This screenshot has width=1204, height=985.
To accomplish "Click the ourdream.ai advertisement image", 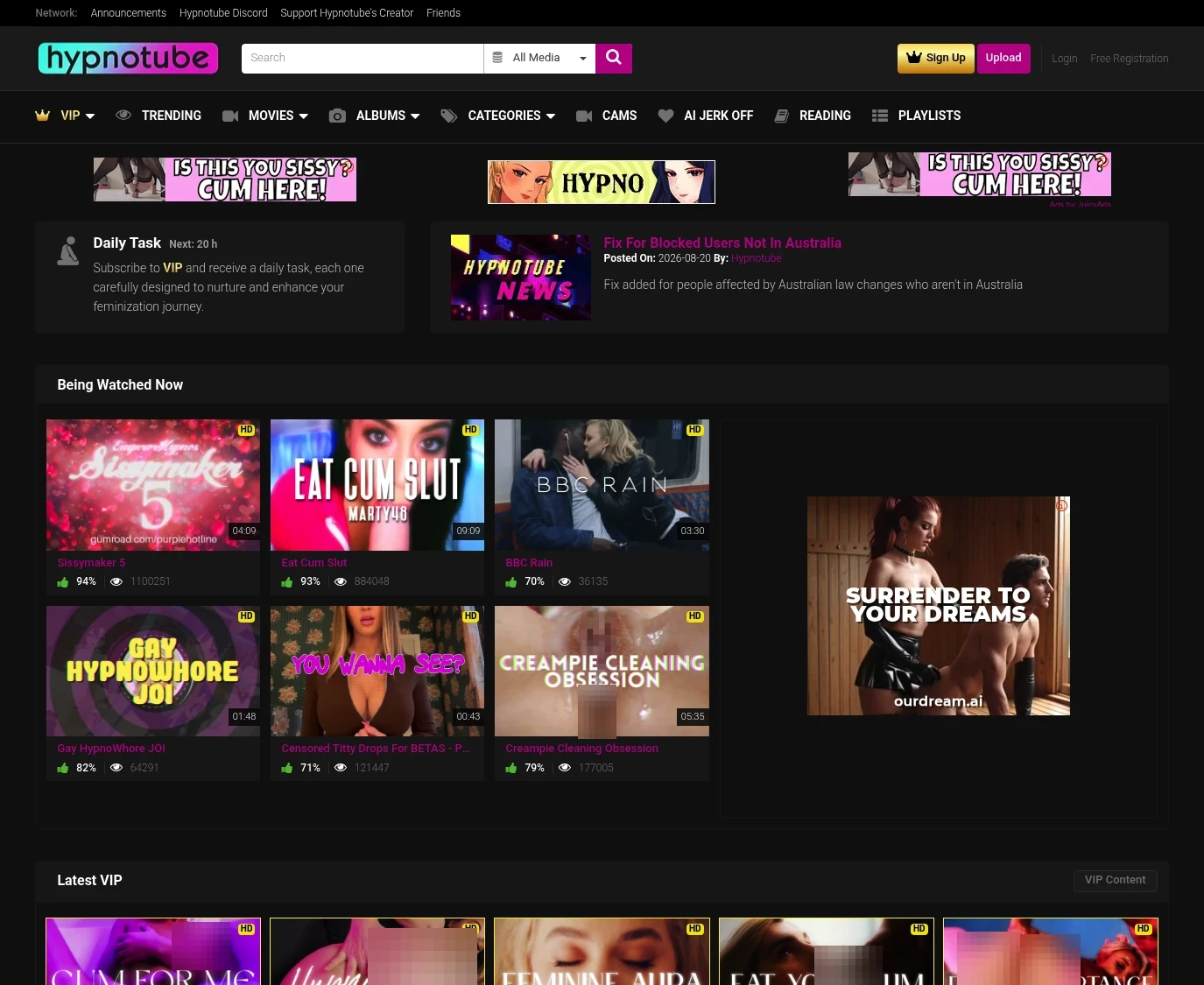I will [939, 606].
